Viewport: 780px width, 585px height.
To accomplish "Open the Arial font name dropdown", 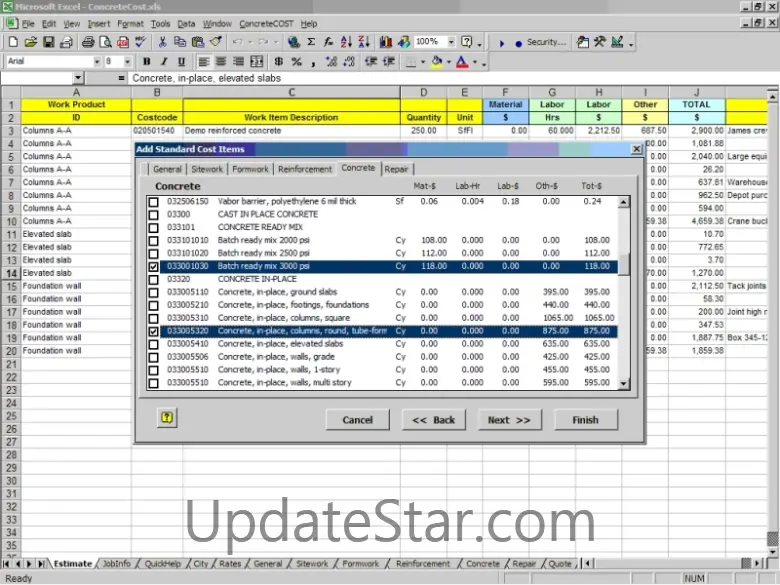I will pos(97,62).
